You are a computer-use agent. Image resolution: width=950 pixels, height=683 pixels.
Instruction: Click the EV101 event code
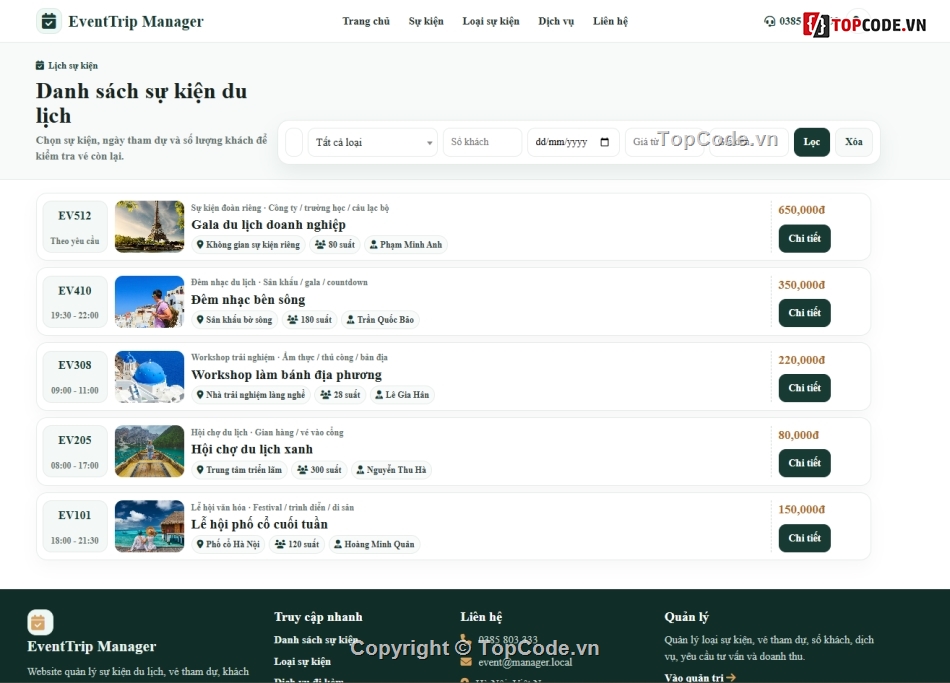click(75, 515)
